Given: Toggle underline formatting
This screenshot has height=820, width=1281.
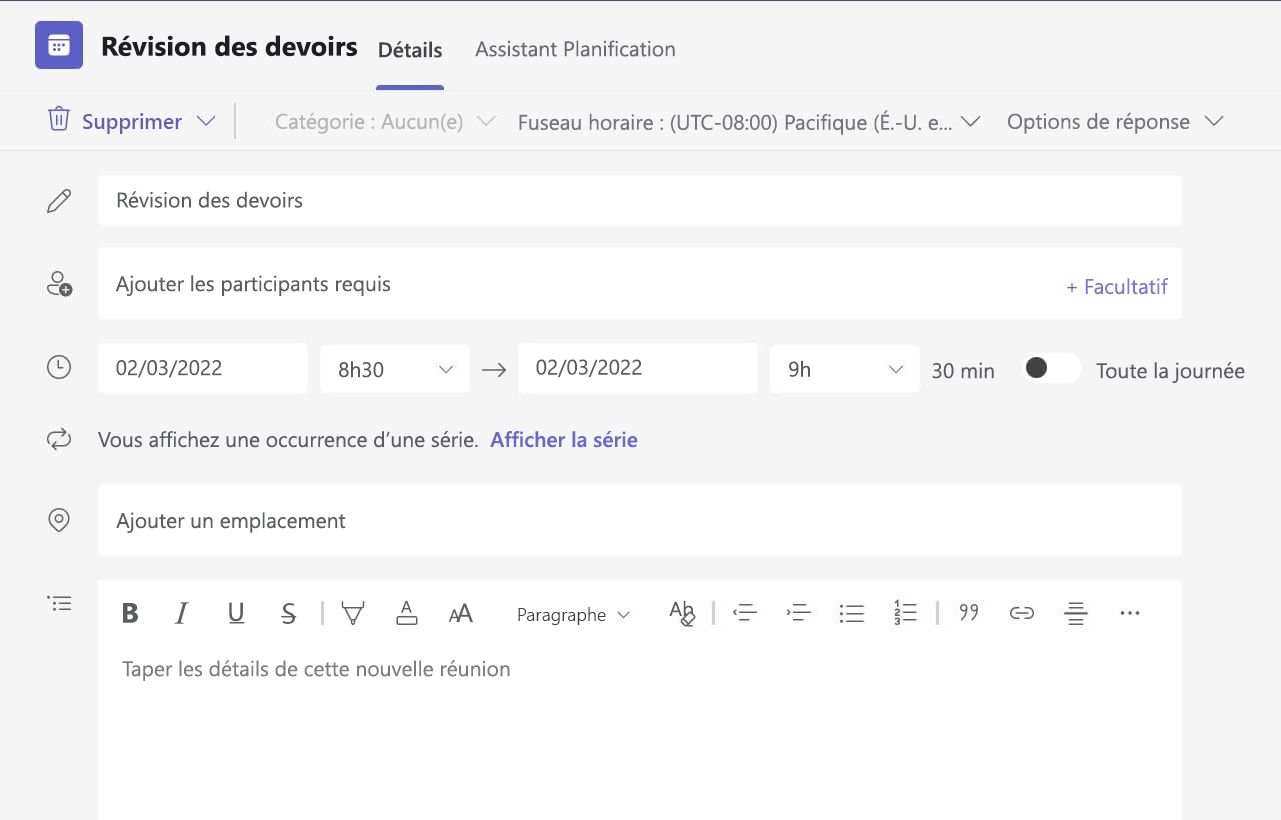Looking at the screenshot, I should point(236,613).
